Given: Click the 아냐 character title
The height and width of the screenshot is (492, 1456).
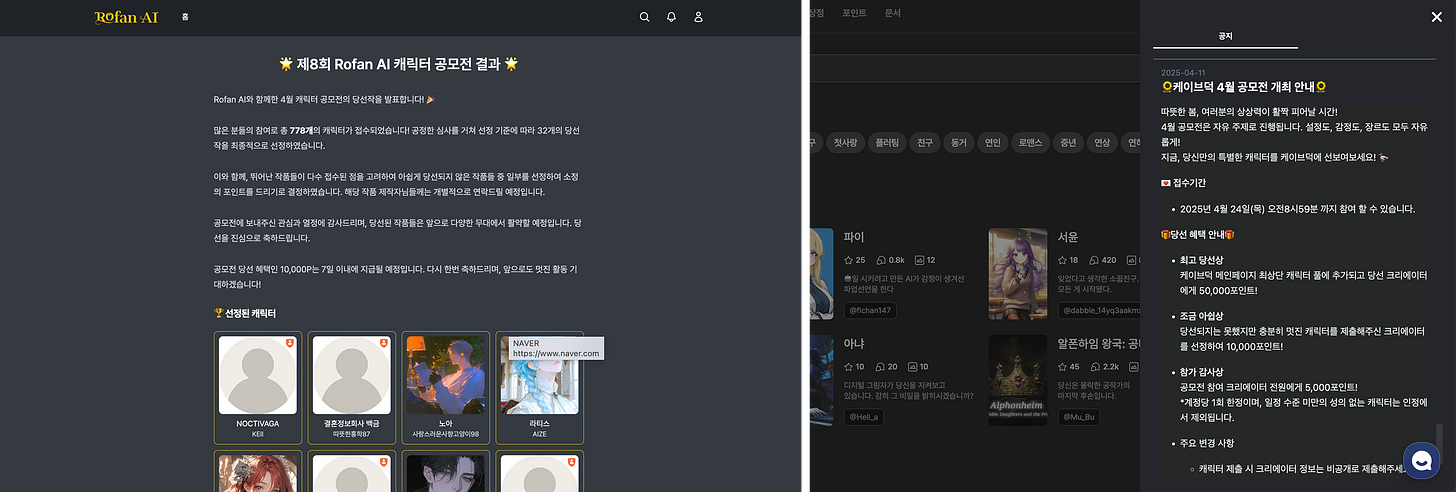Looking at the screenshot, I should [854, 343].
